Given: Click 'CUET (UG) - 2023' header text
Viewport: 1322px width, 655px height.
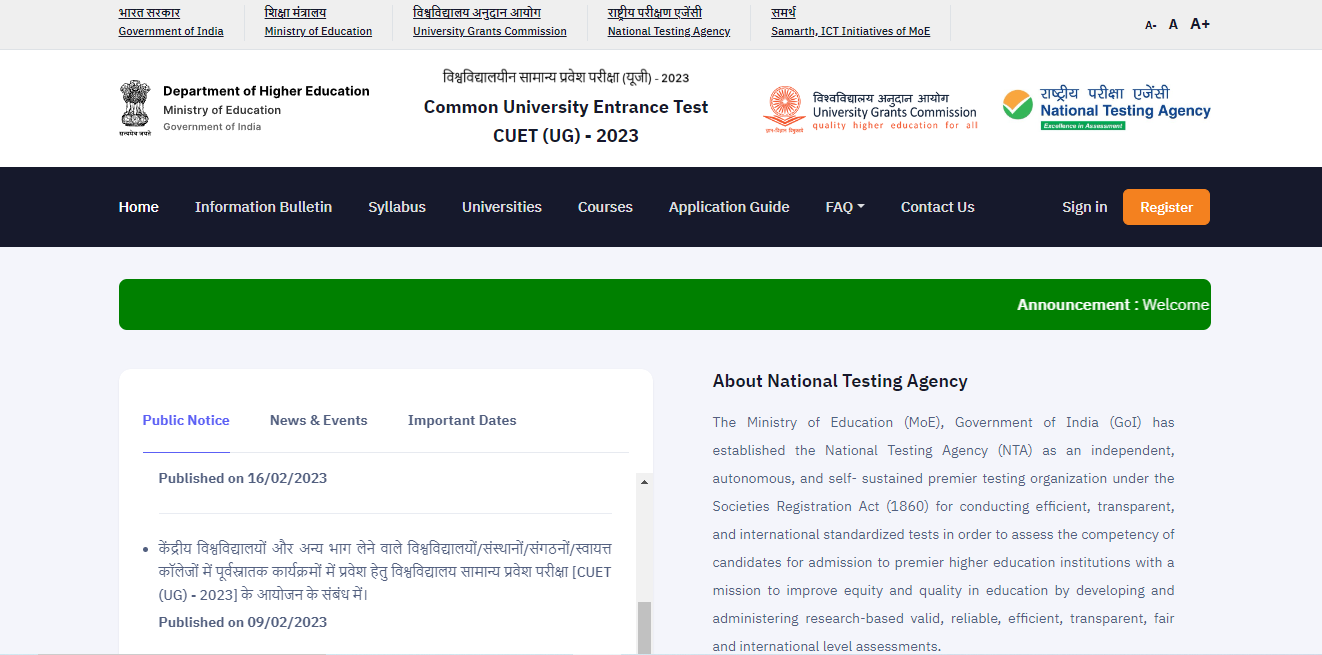Looking at the screenshot, I should coord(566,136).
